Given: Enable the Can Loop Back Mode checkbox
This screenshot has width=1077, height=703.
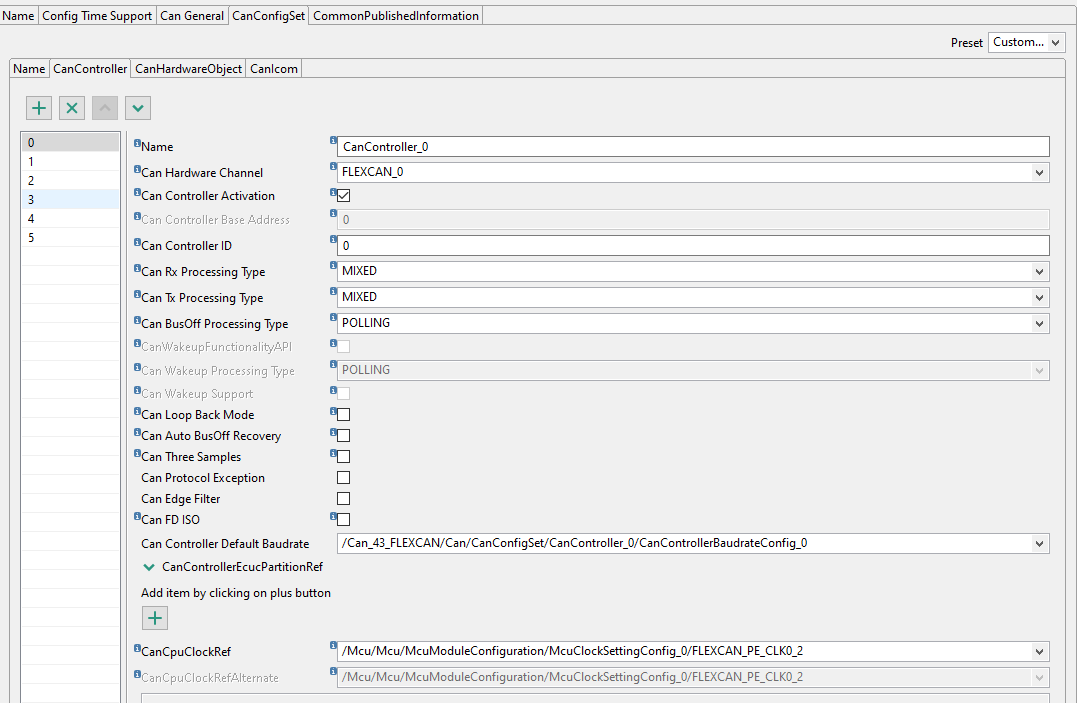Looking at the screenshot, I should [343, 414].
